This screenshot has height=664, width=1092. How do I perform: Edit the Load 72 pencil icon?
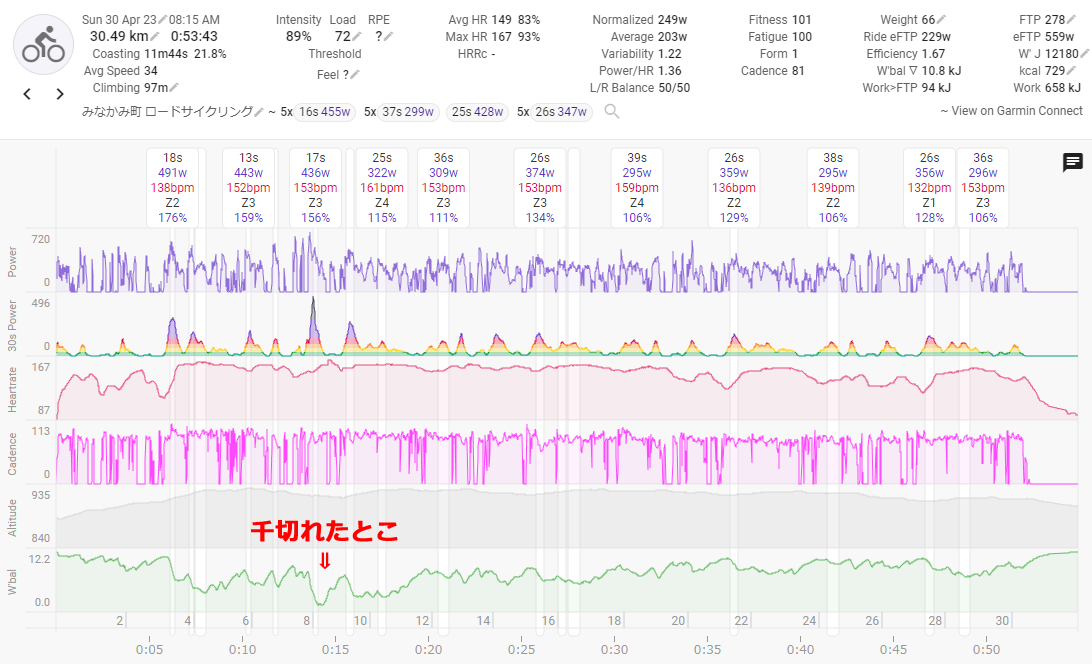[356, 37]
